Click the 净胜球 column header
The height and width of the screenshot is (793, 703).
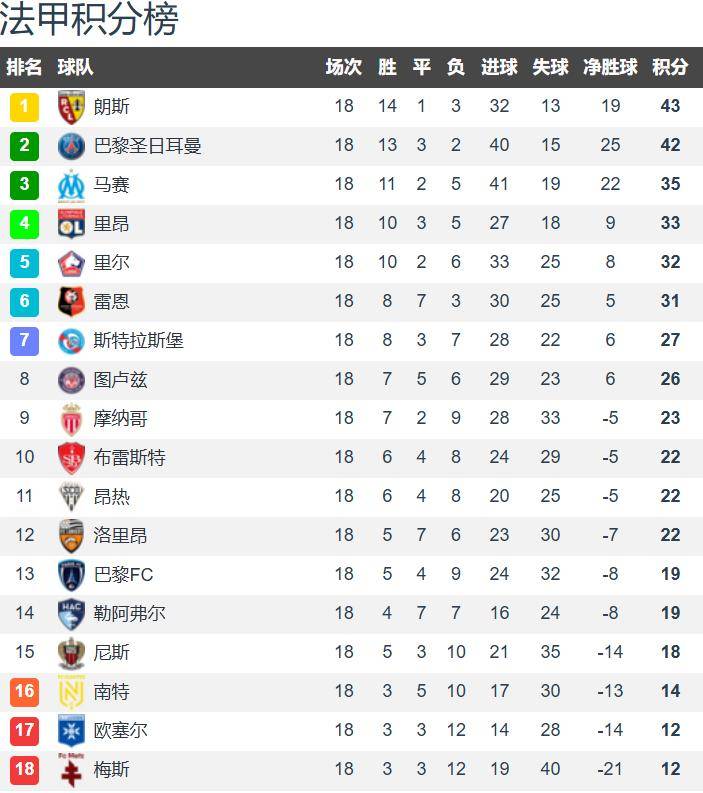tap(610, 67)
